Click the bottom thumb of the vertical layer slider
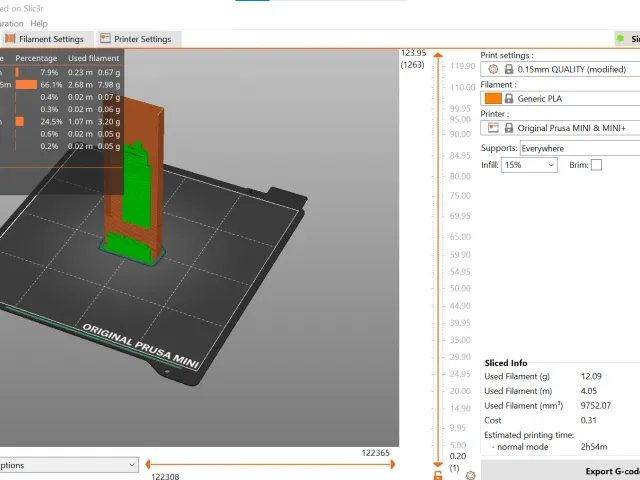Viewport: 640px width, 480px height. point(438,464)
